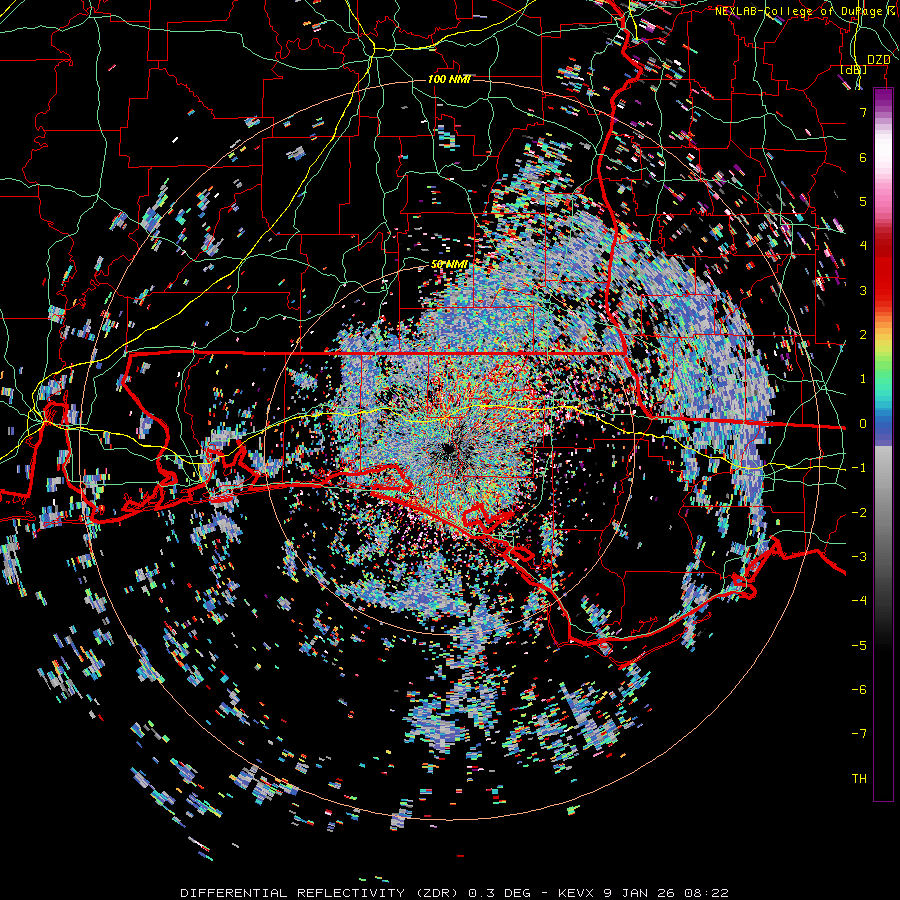Image resolution: width=900 pixels, height=900 pixels.
Task: Click the 4 value on the scale
Action: coord(863,246)
